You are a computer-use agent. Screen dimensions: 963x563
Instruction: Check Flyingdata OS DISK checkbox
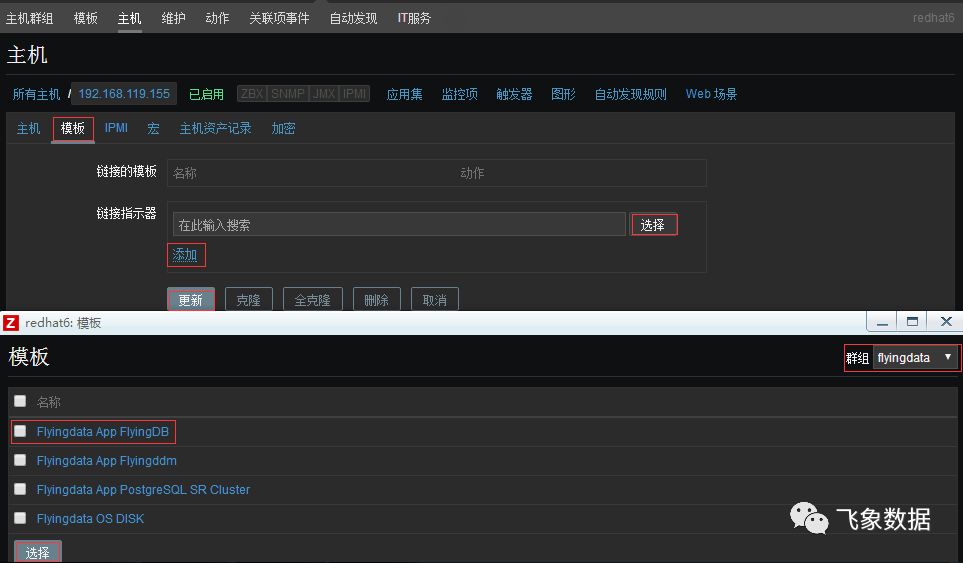click(x=20, y=518)
